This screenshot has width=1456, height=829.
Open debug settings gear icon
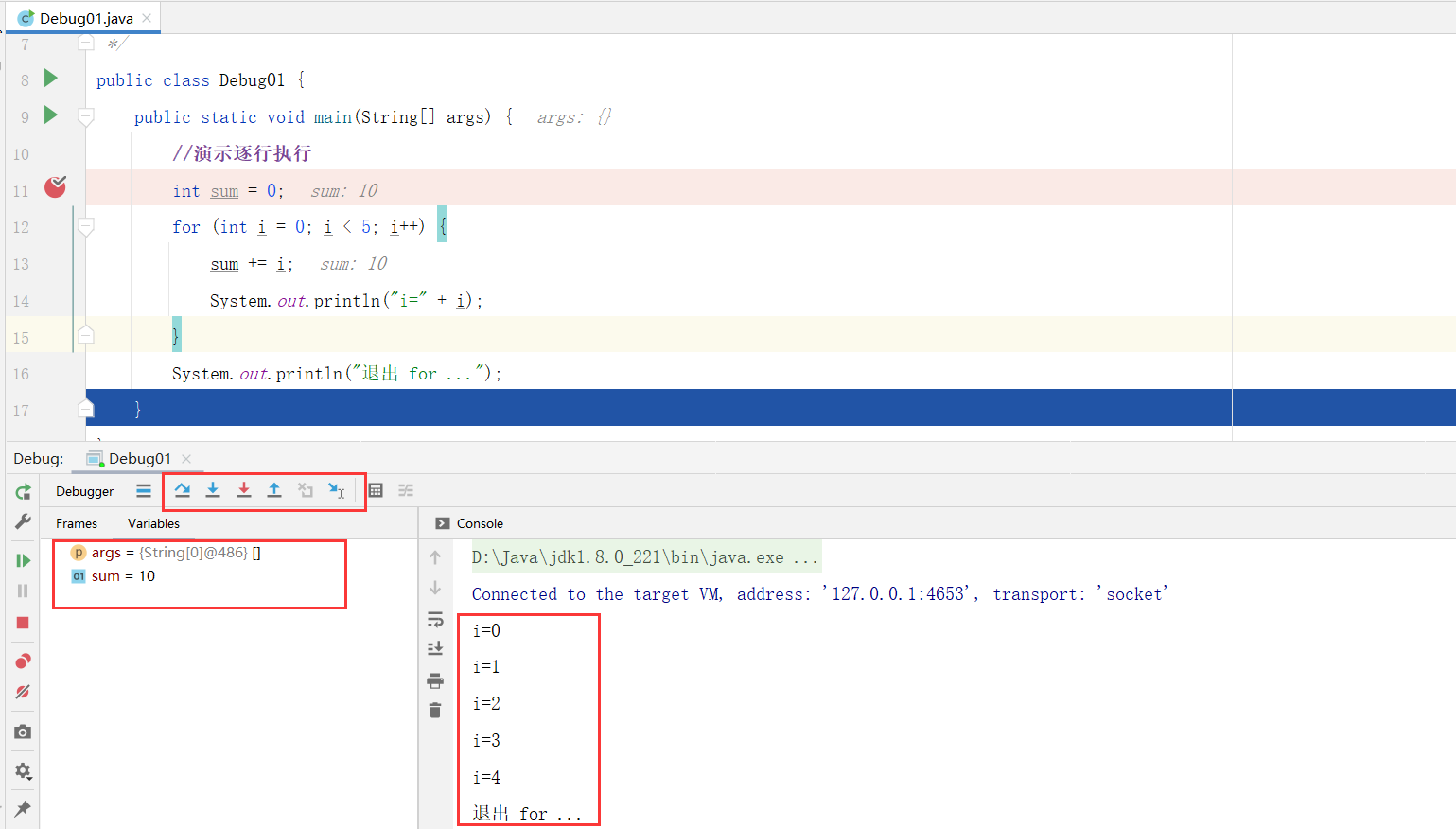tap(23, 771)
